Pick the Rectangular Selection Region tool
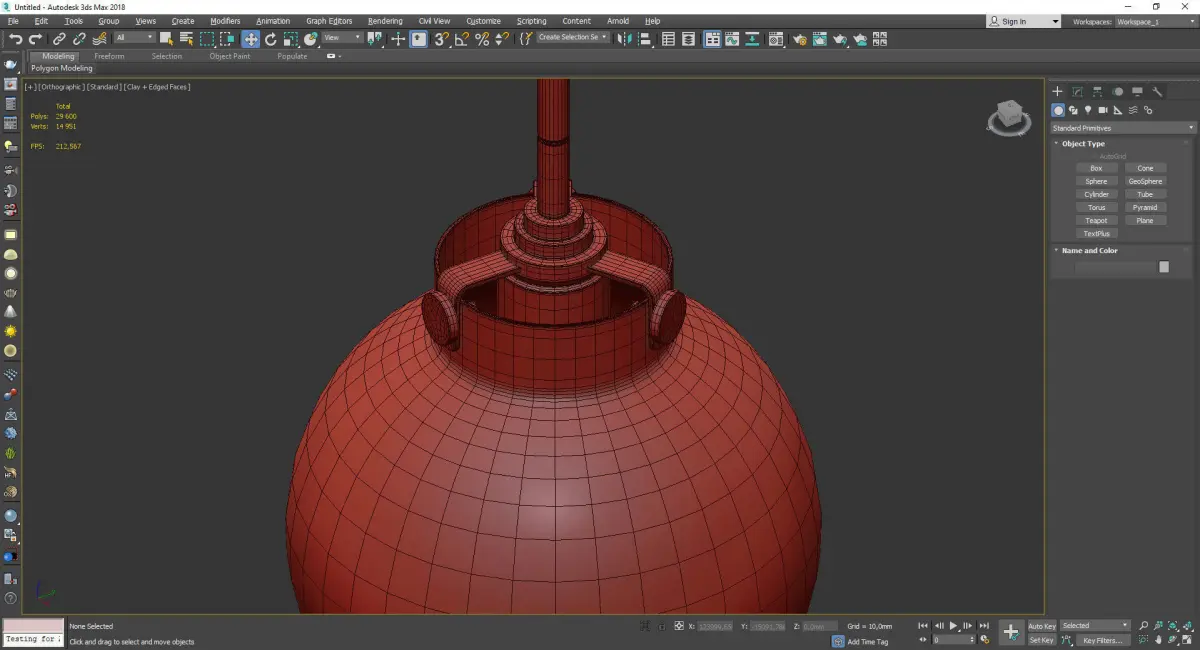The image size is (1200, 650). [207, 39]
